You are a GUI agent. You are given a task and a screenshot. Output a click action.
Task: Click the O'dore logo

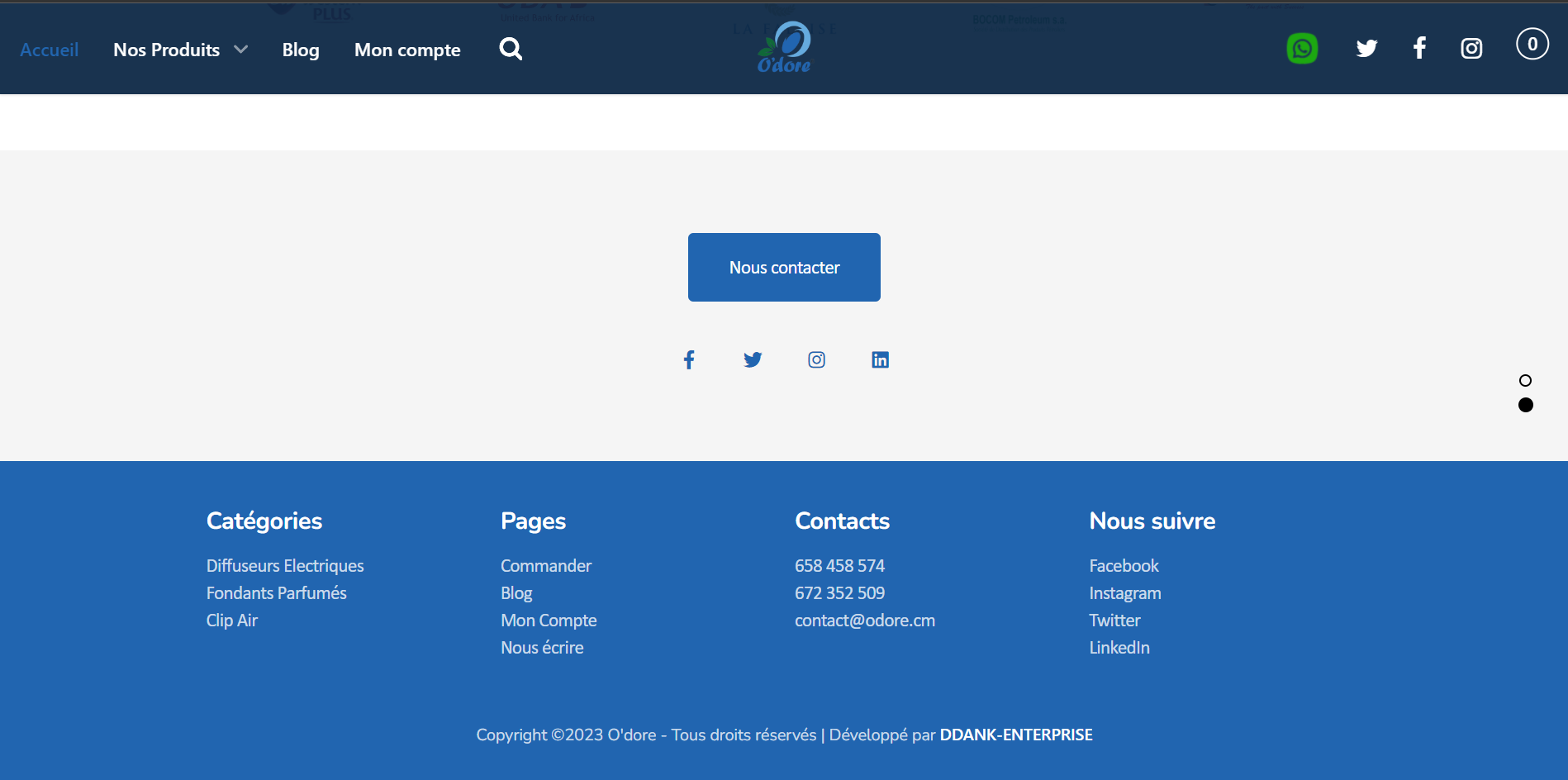[784, 48]
